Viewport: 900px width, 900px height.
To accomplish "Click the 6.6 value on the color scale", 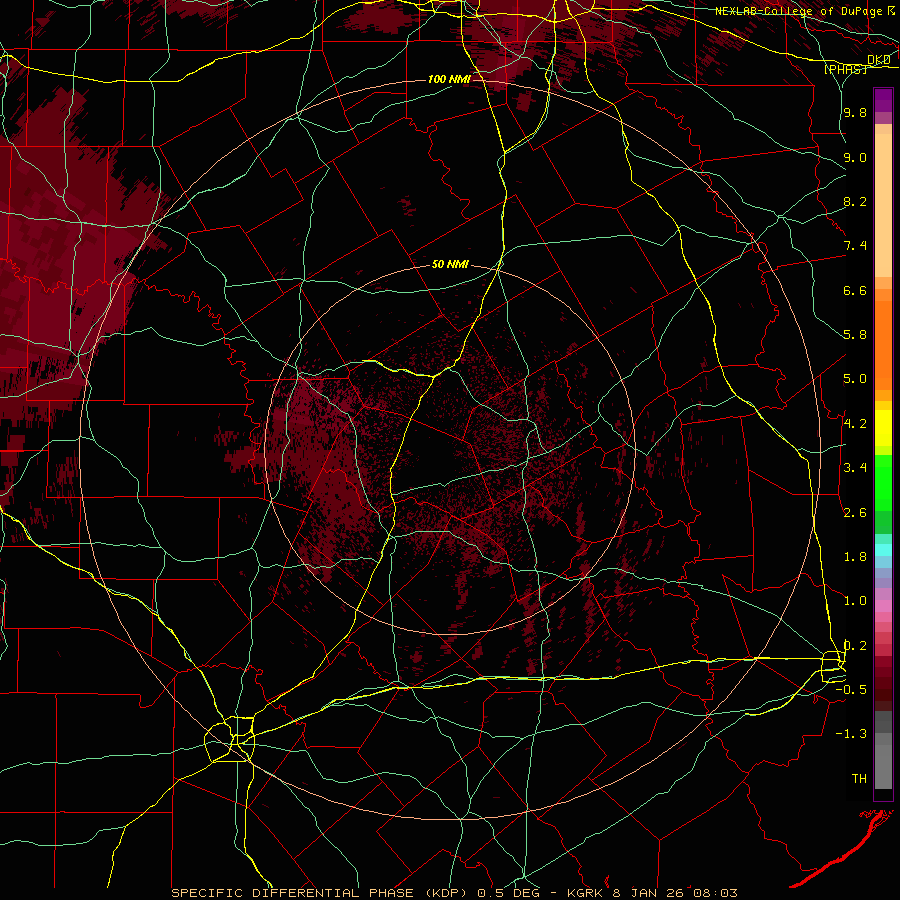I will pyautogui.click(x=855, y=290).
